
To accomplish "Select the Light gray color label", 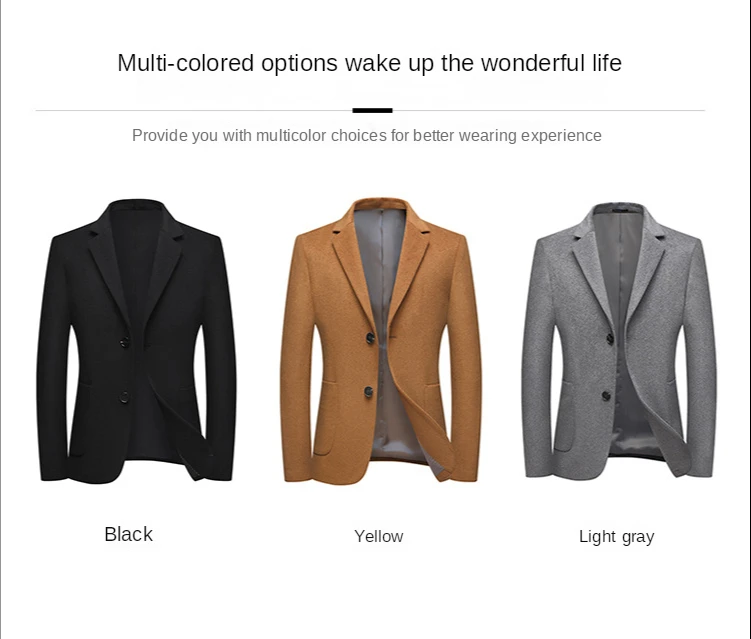I will (x=616, y=537).
